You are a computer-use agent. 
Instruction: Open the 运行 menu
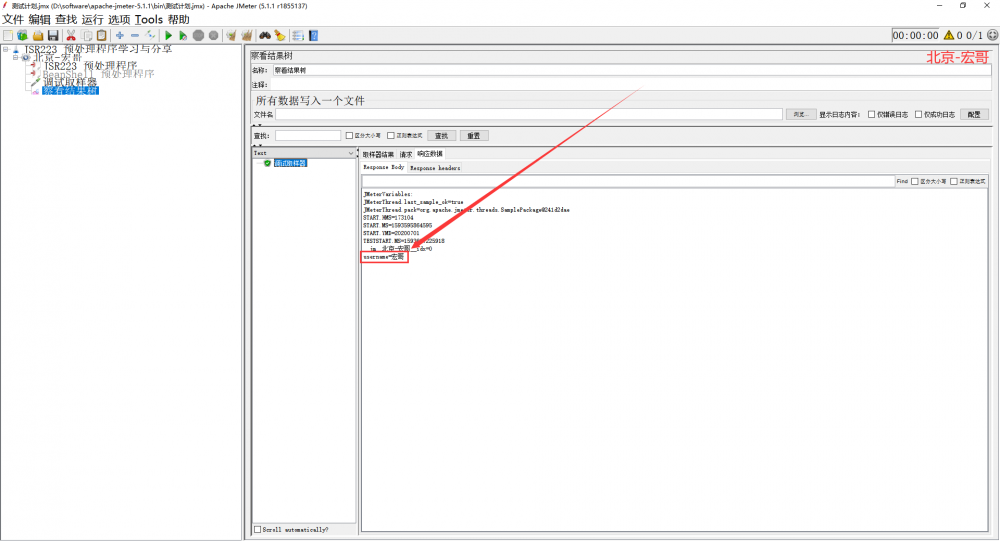coord(92,20)
